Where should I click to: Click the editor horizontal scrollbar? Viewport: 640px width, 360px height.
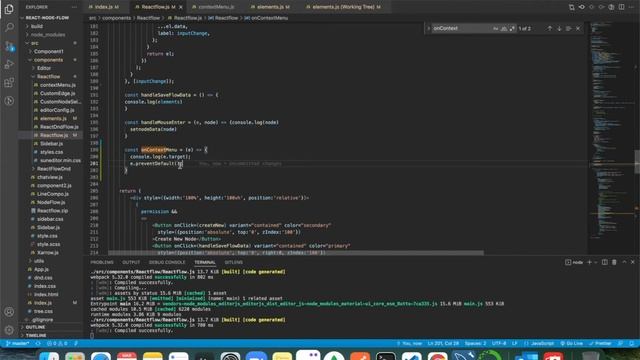(x=296, y=253)
